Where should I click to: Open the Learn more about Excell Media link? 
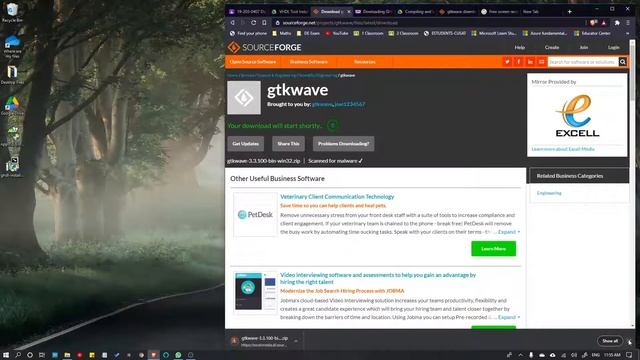pyautogui.click(x=563, y=149)
